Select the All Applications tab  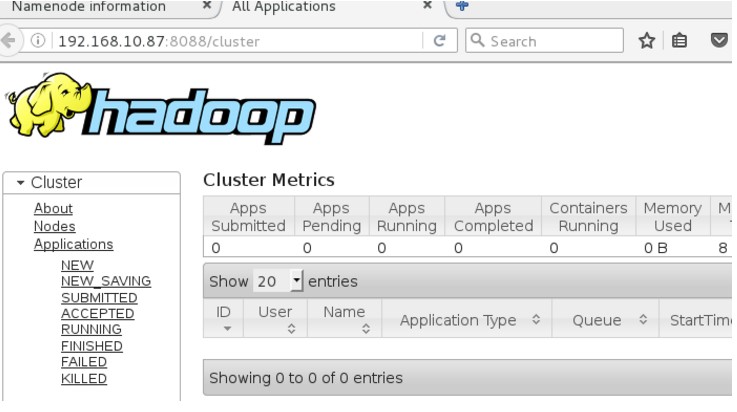pyautogui.click(x=283, y=7)
